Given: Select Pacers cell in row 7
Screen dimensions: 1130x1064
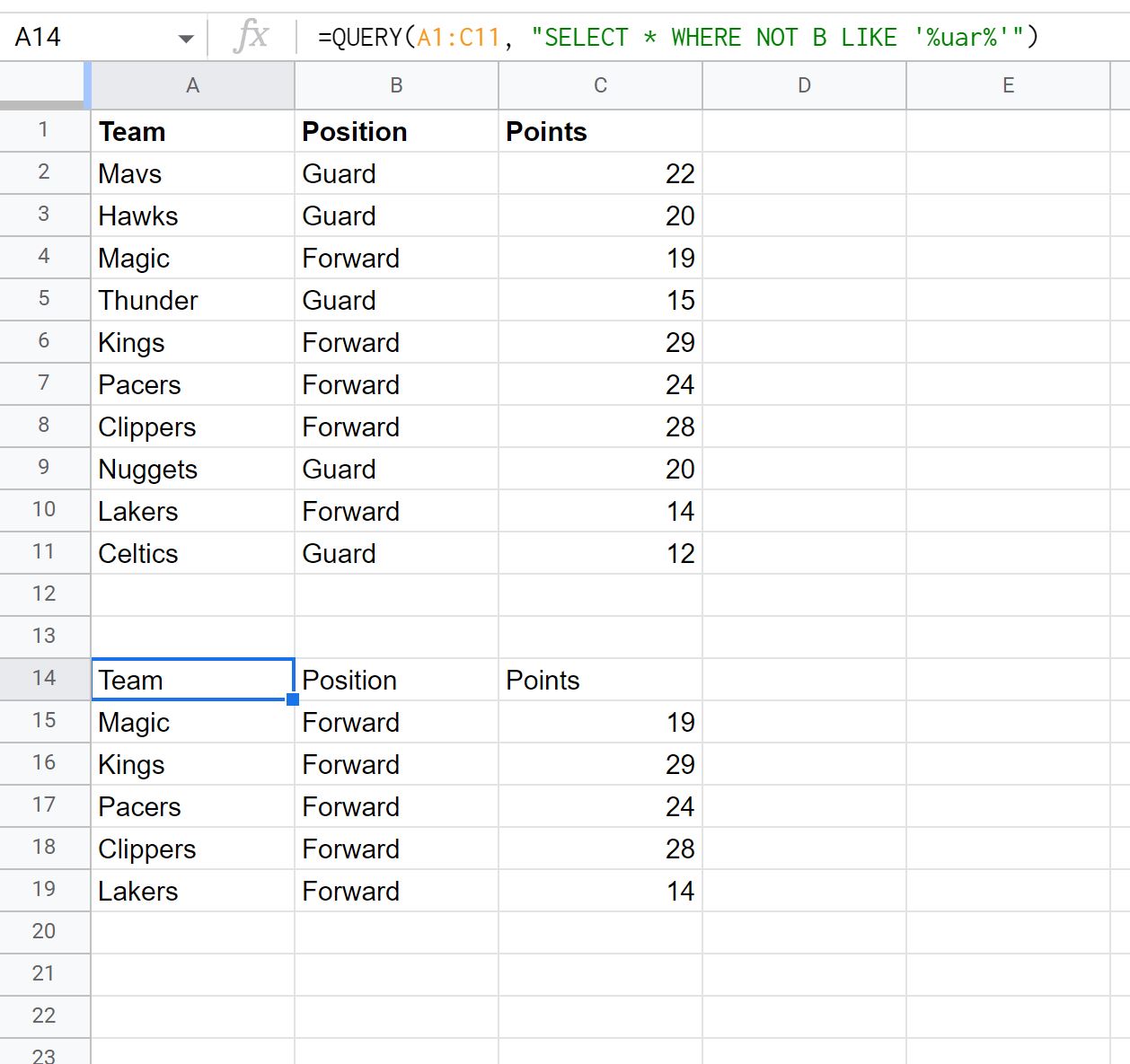Looking at the screenshot, I should pyautogui.click(x=193, y=384).
